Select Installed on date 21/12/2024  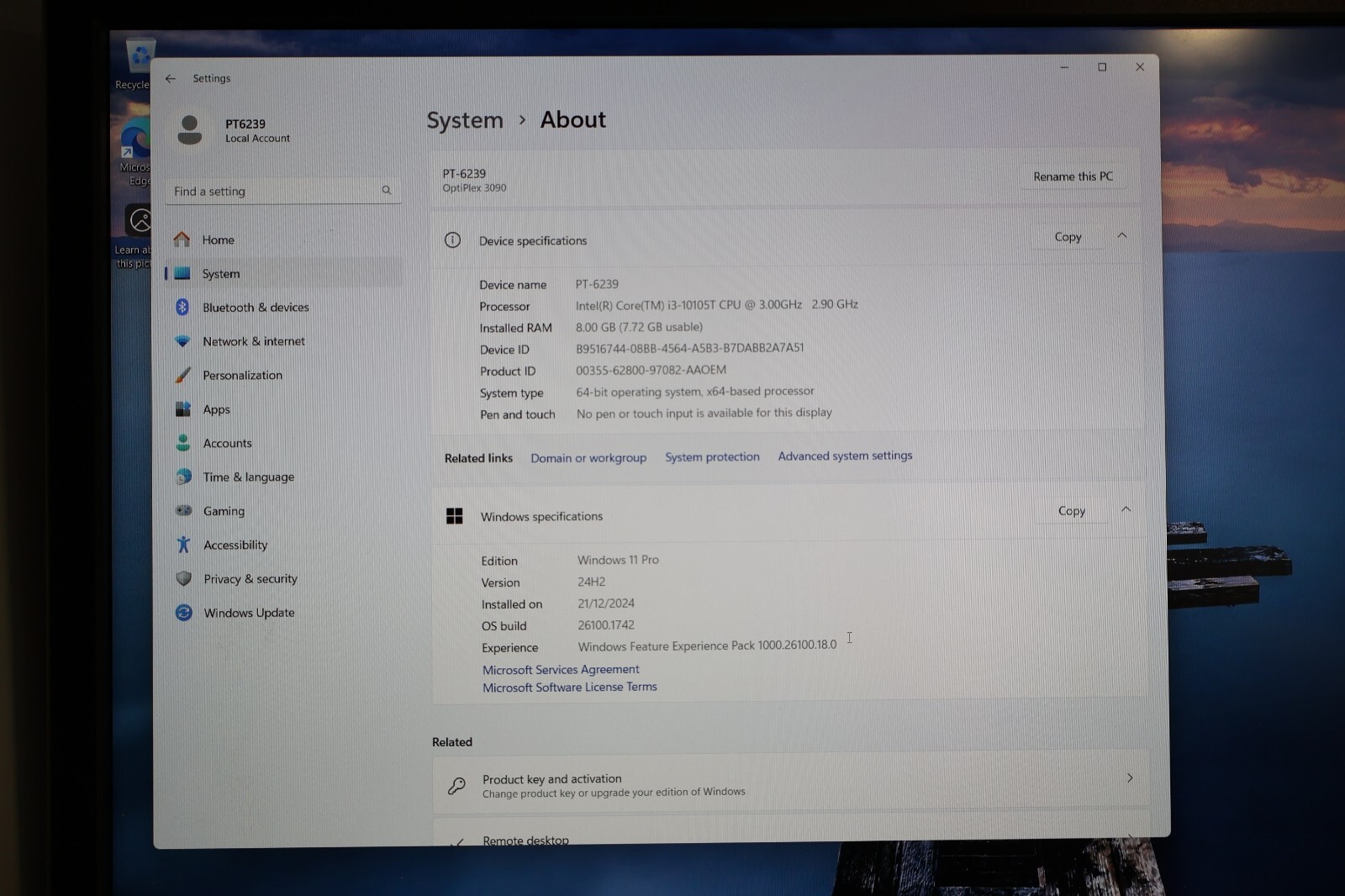pos(606,603)
